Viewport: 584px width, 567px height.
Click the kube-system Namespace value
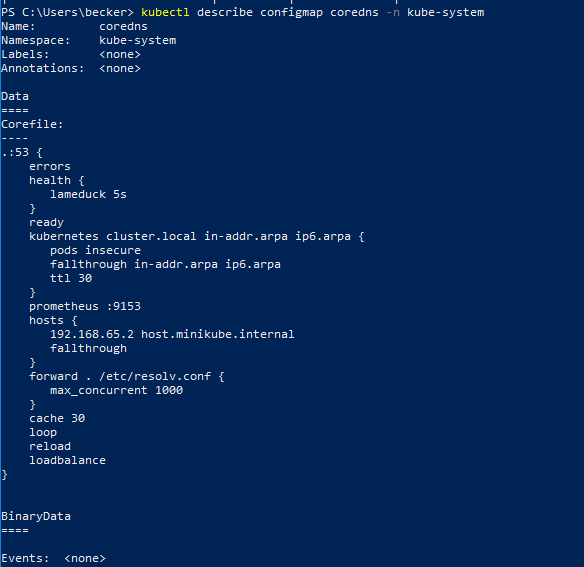point(138,41)
